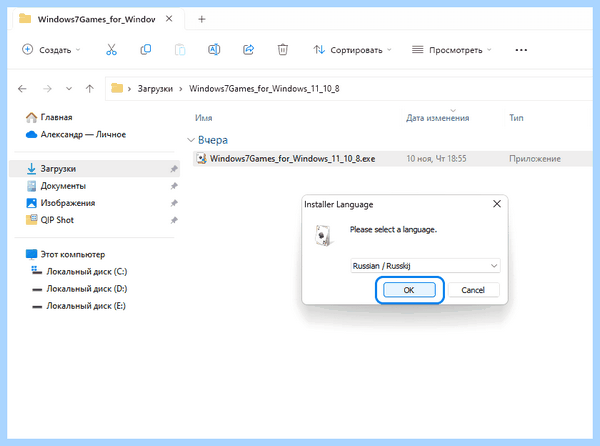Close the Windows7Games tab

(x=169, y=19)
